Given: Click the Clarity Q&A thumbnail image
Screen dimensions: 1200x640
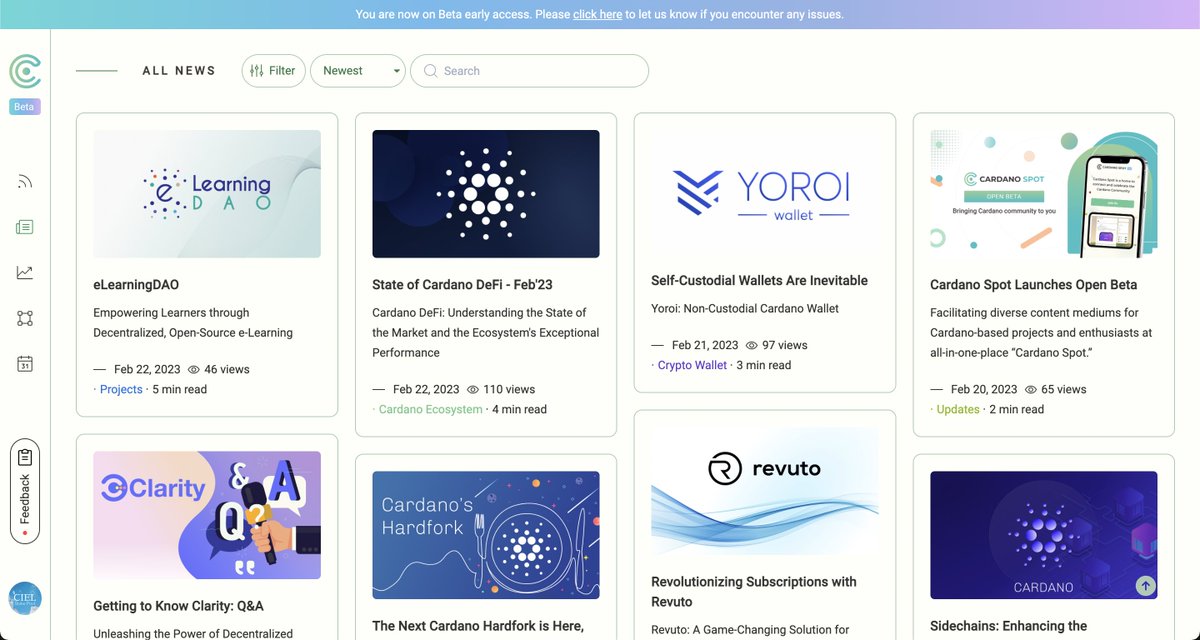Looking at the screenshot, I should pos(207,515).
